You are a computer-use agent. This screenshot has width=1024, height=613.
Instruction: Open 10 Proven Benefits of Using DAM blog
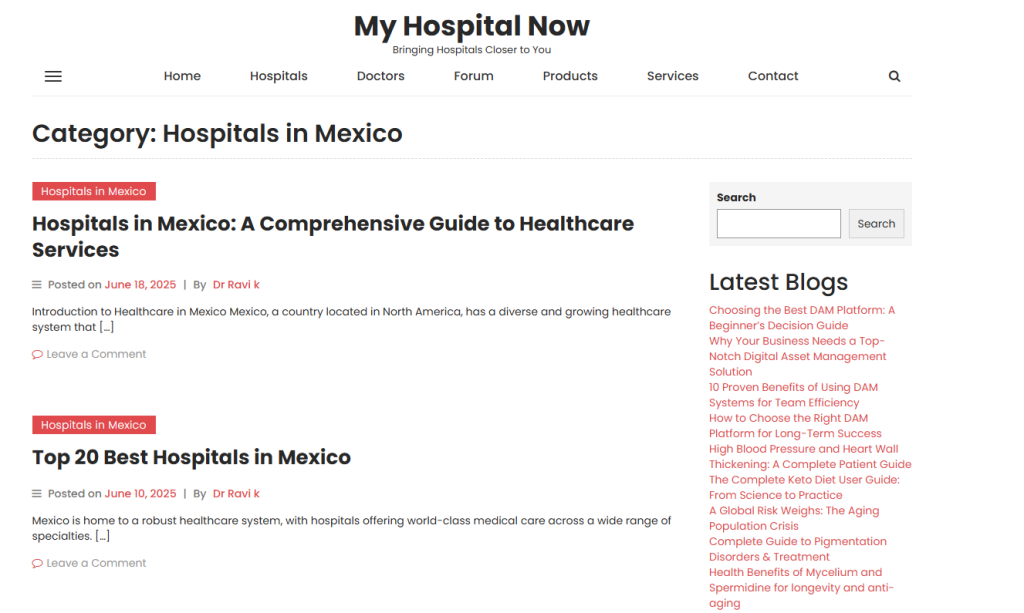[793, 395]
